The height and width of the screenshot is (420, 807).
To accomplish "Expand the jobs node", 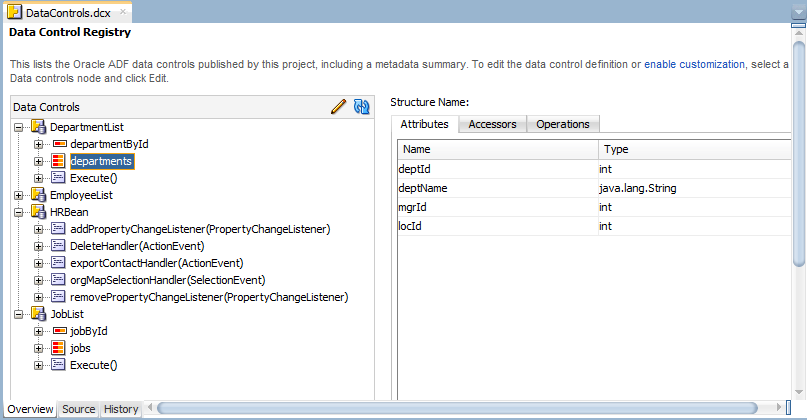I will point(38,348).
